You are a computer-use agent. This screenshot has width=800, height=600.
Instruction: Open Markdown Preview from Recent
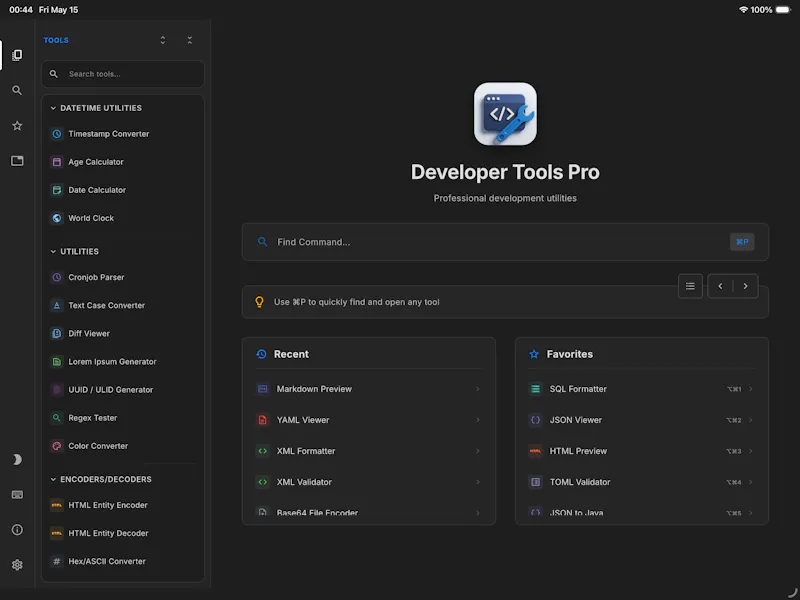tap(368, 389)
